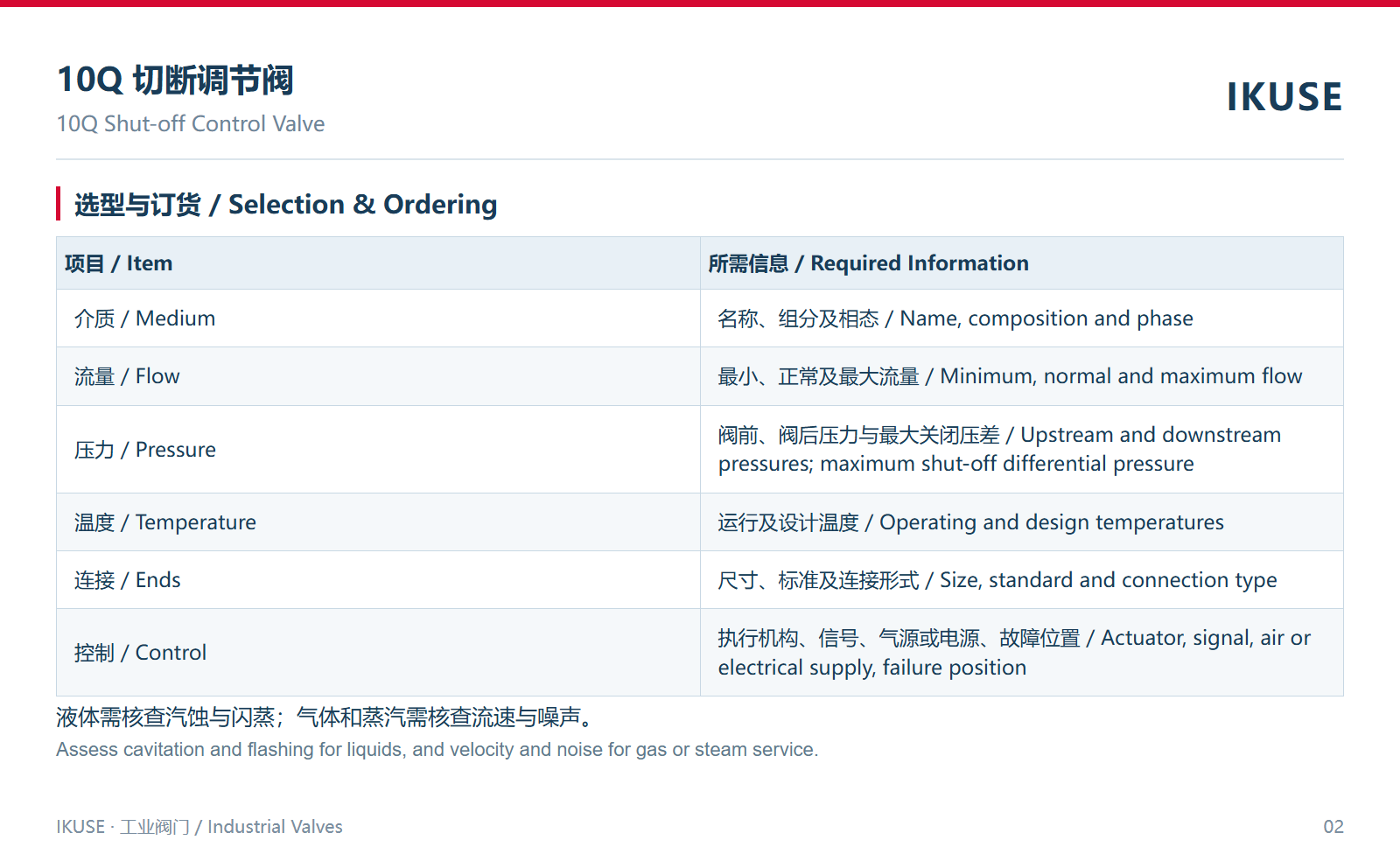This screenshot has width=1400, height=861.
Task: Click the IKUSE logo text
Action: click(1284, 97)
